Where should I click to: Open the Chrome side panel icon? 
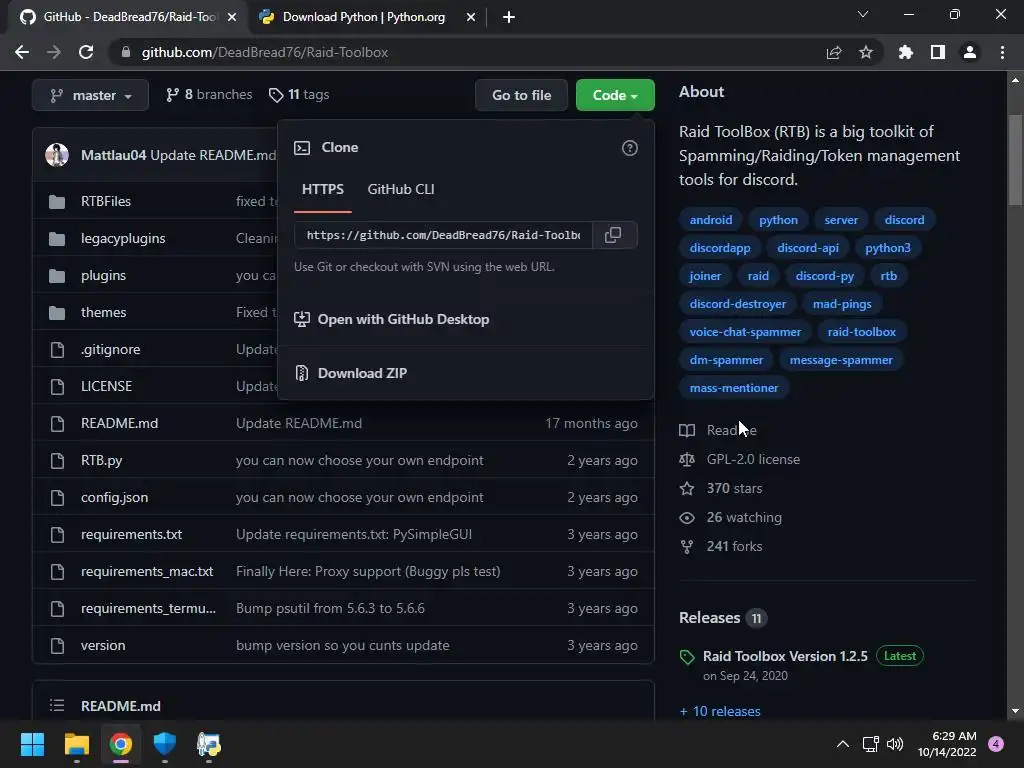click(x=938, y=52)
